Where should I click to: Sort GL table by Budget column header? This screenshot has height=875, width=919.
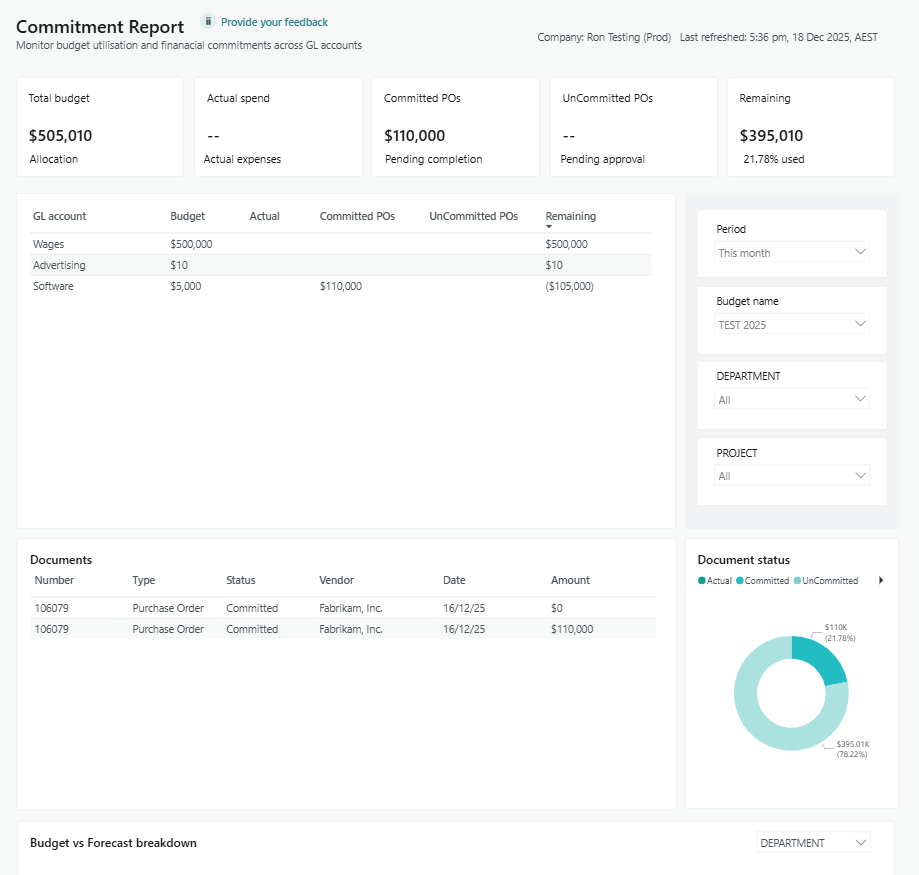pyautogui.click(x=187, y=216)
